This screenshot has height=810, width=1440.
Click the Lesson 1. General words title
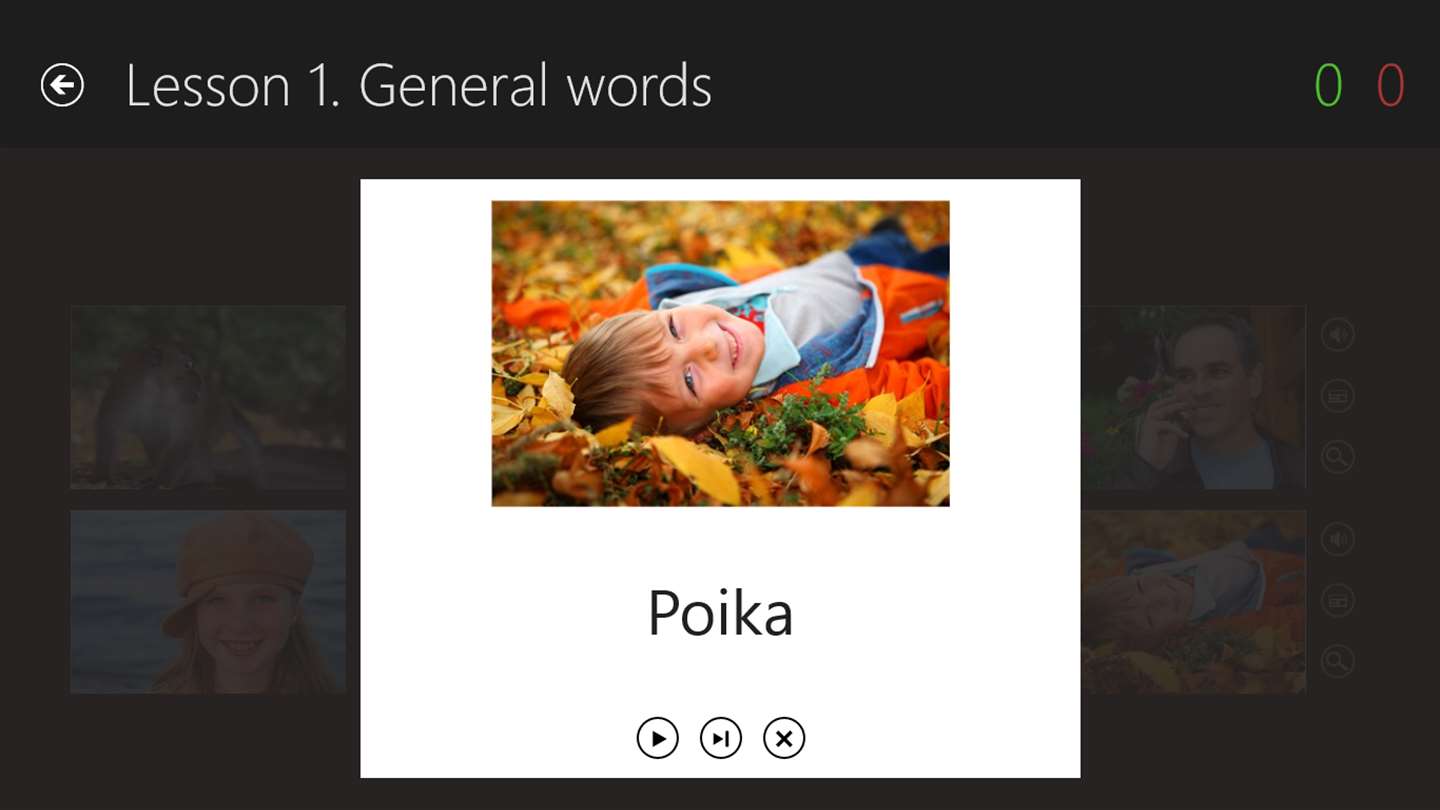[x=418, y=86]
